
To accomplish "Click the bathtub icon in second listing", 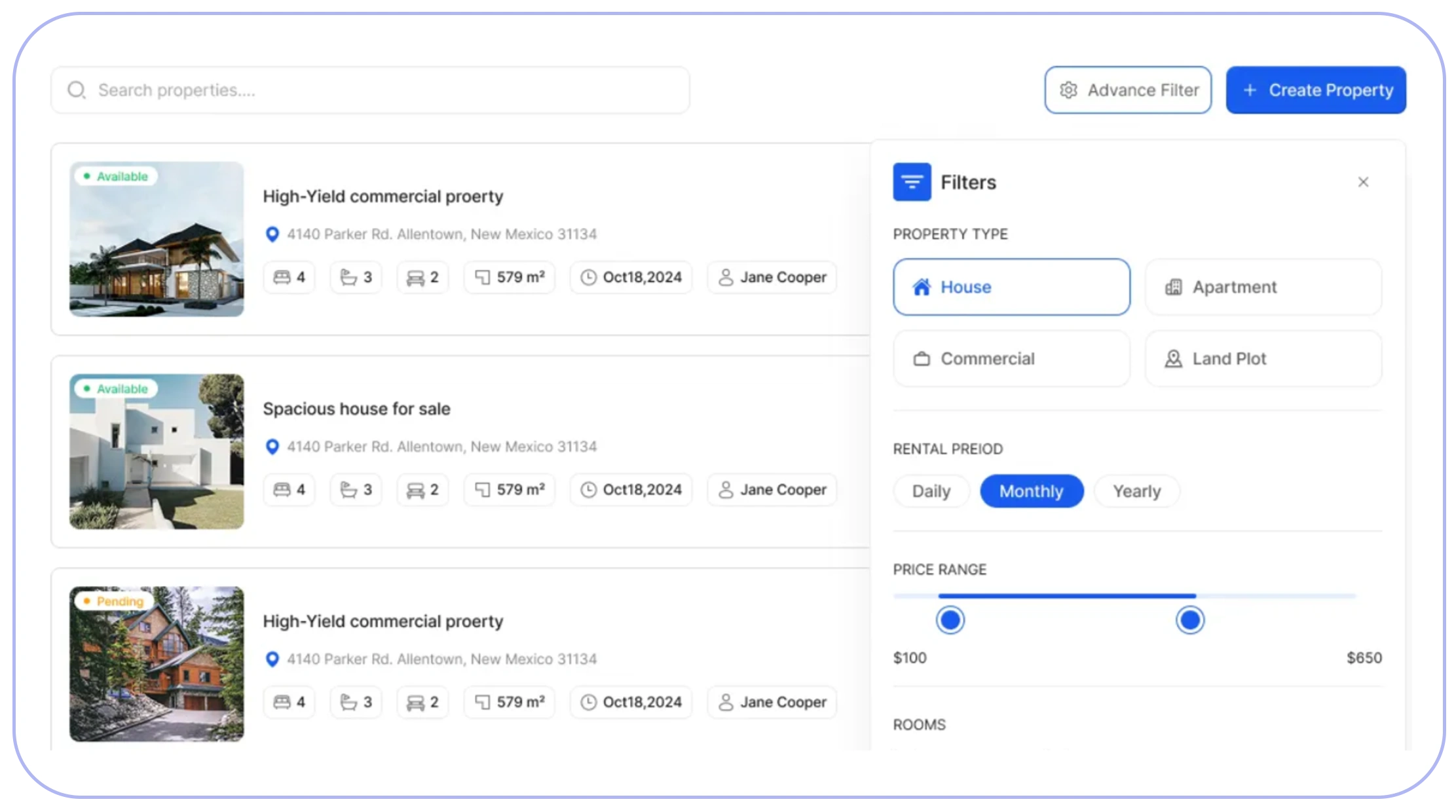I will 348,489.
